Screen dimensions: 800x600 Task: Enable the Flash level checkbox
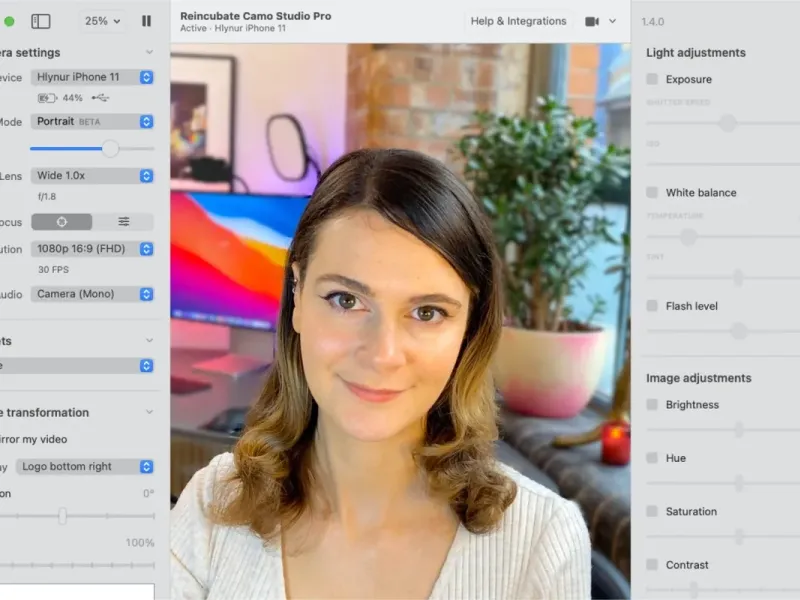(652, 306)
